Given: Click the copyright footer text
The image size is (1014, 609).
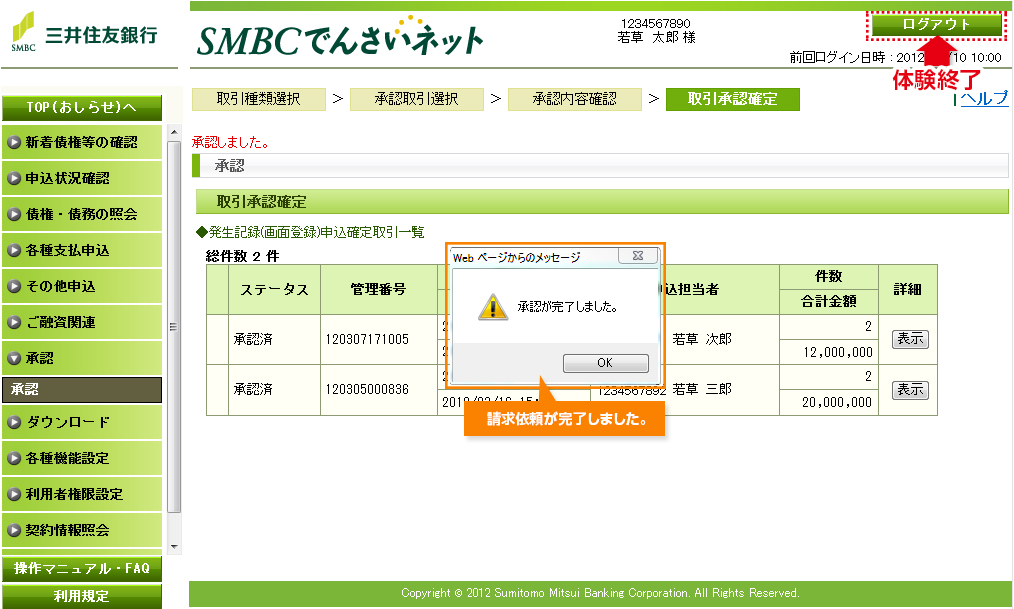Looking at the screenshot, I should click(x=600, y=593).
